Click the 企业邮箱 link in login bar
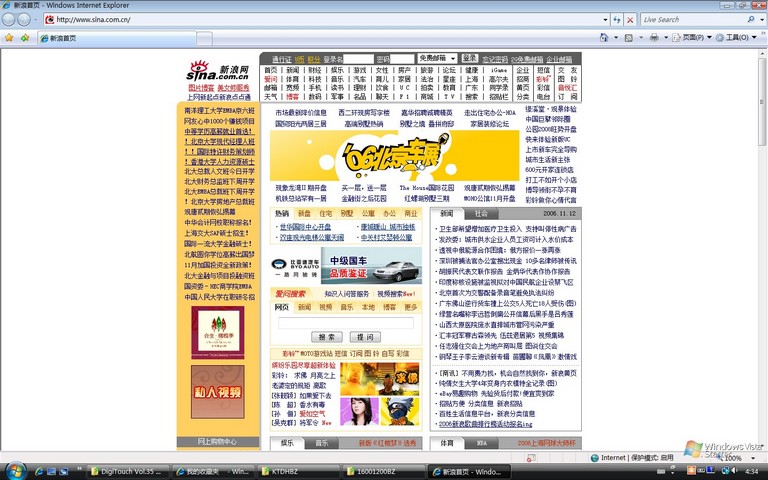This screenshot has width=768, height=480. pyautogui.click(x=559, y=59)
